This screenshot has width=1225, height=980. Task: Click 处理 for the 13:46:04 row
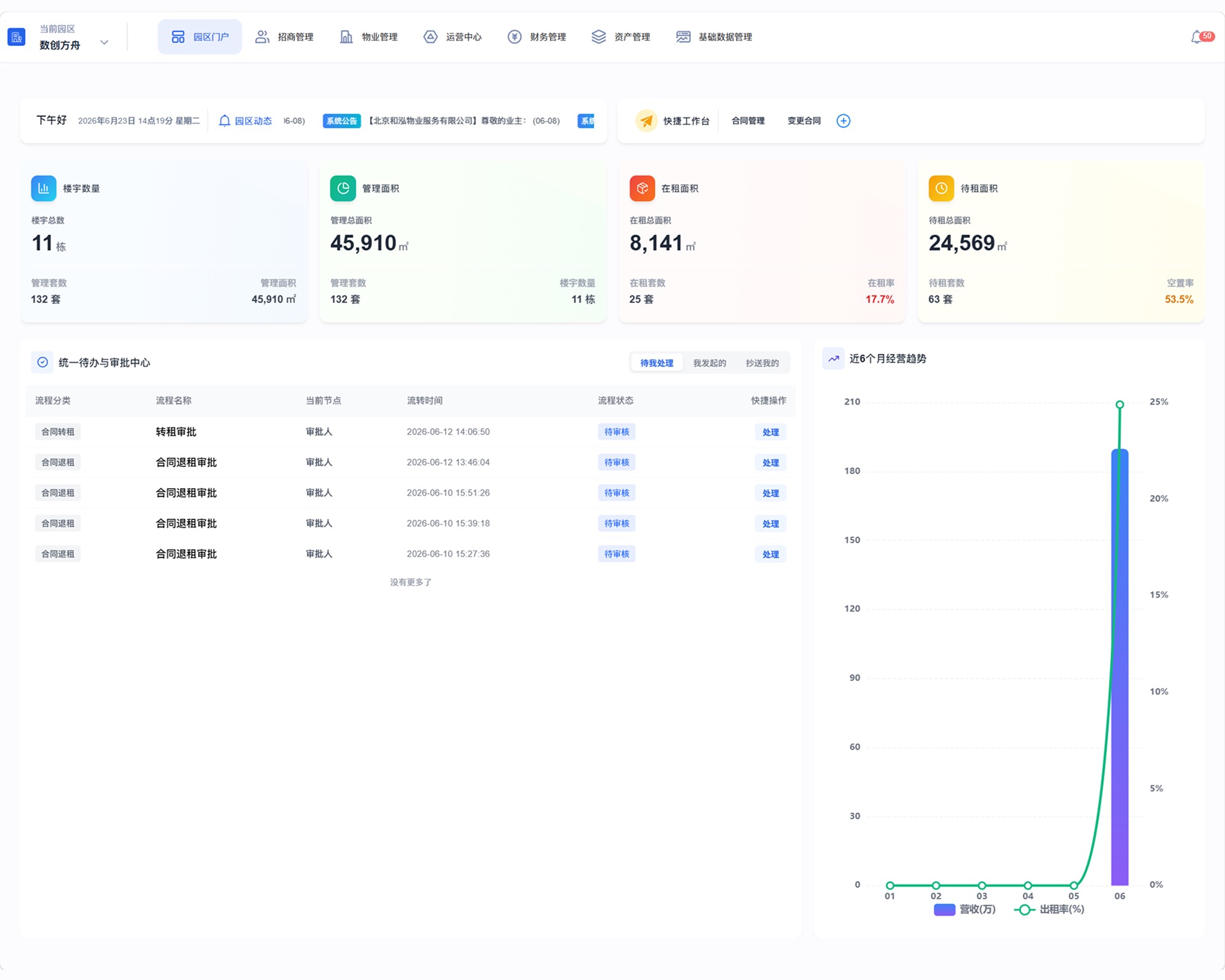771,463
